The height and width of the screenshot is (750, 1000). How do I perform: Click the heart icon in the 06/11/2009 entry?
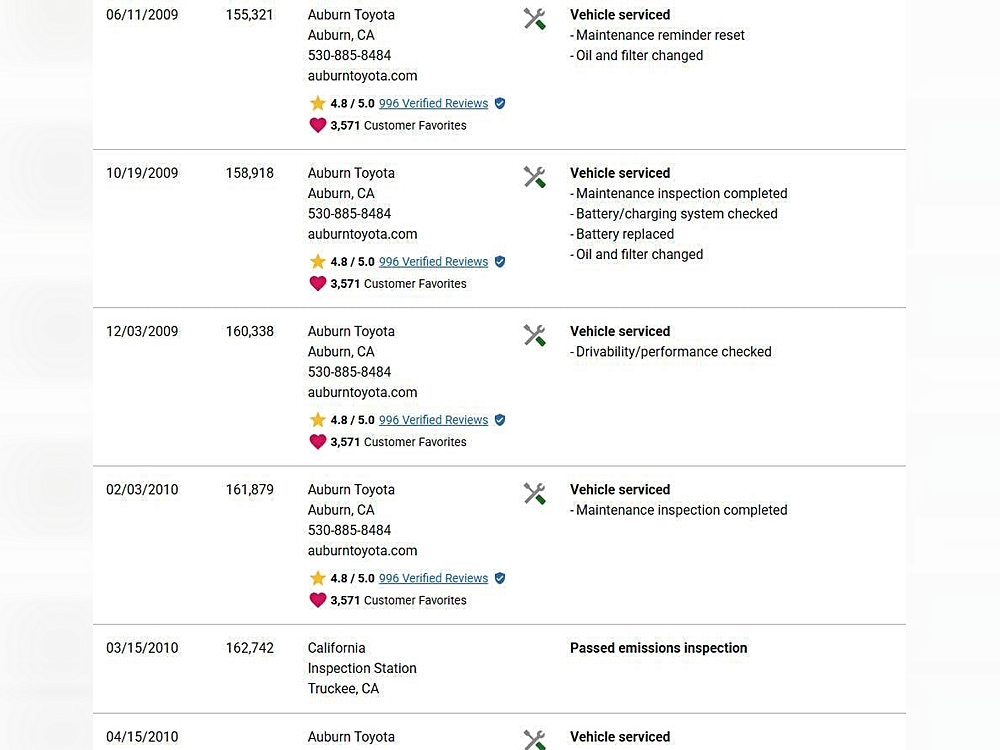click(x=318, y=126)
